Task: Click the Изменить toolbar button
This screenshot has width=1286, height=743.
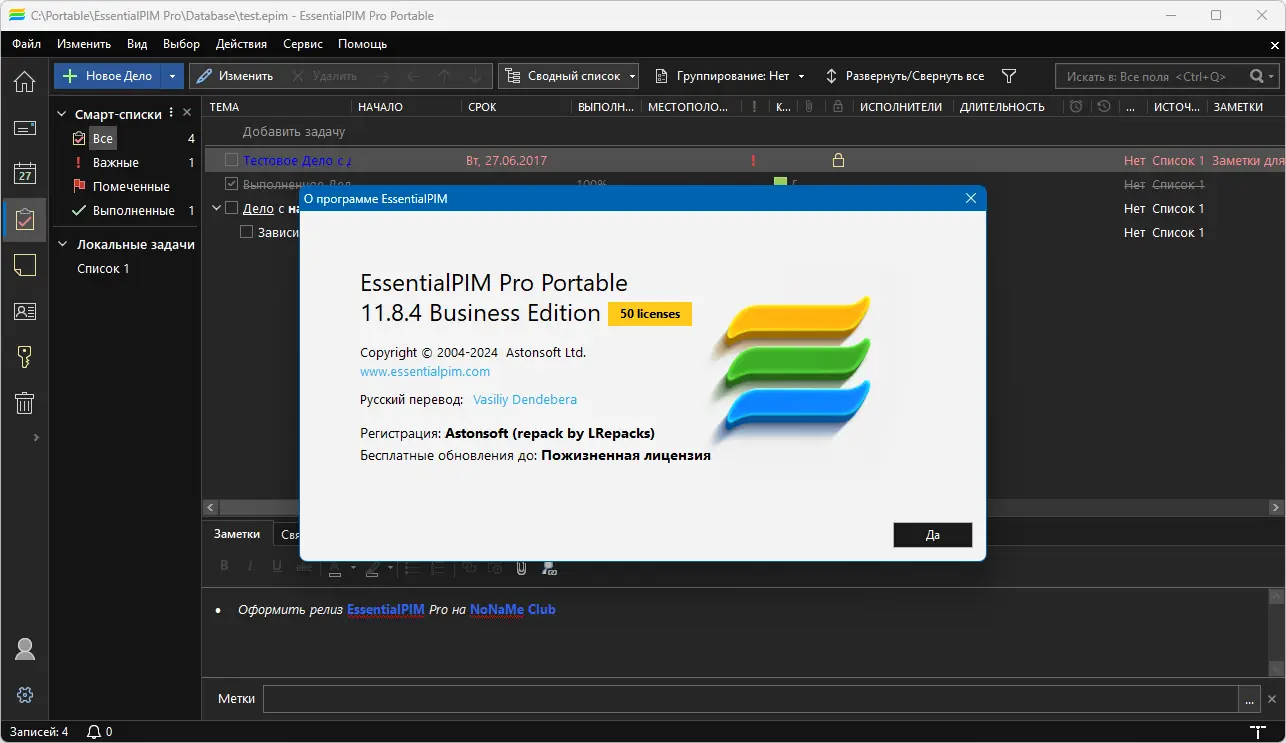Action: 236,76
